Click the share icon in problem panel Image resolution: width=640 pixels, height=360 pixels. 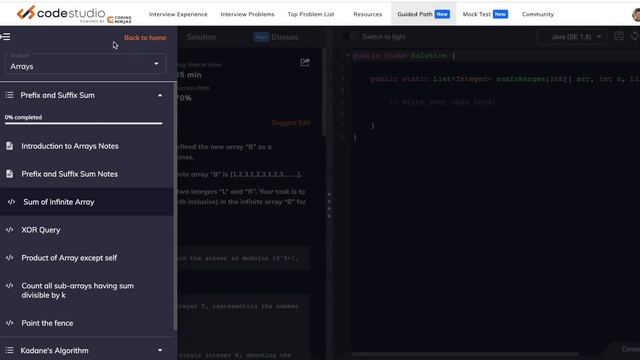tap(305, 62)
